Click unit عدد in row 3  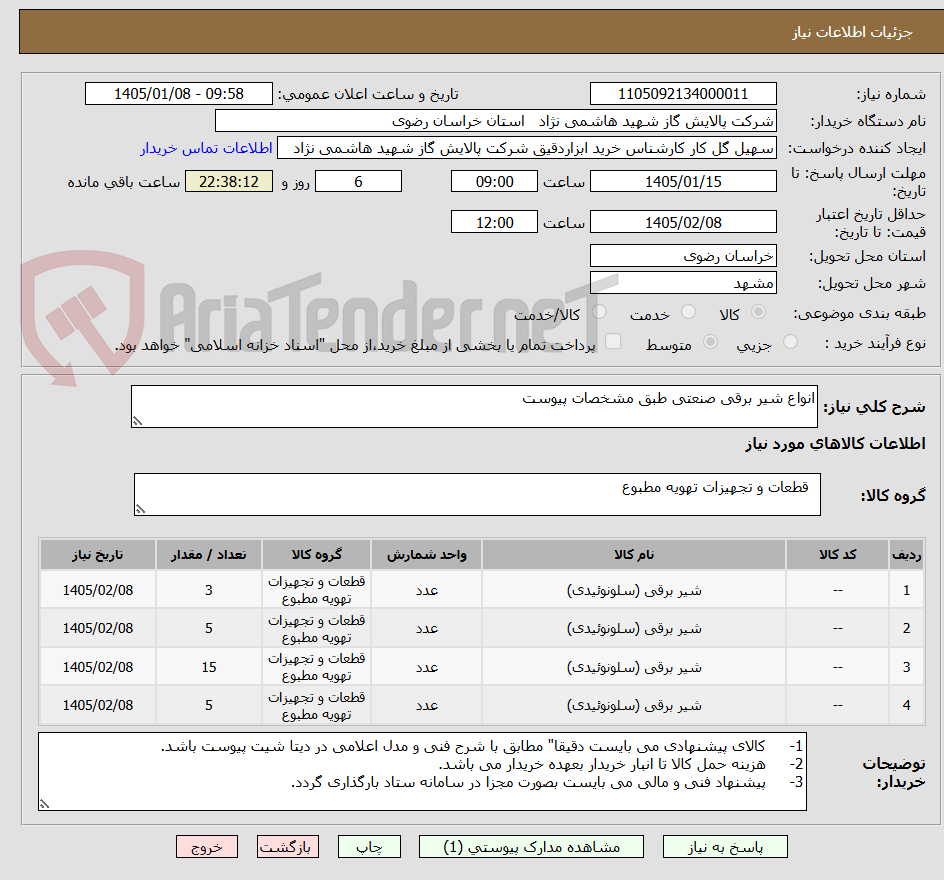[x=426, y=667]
